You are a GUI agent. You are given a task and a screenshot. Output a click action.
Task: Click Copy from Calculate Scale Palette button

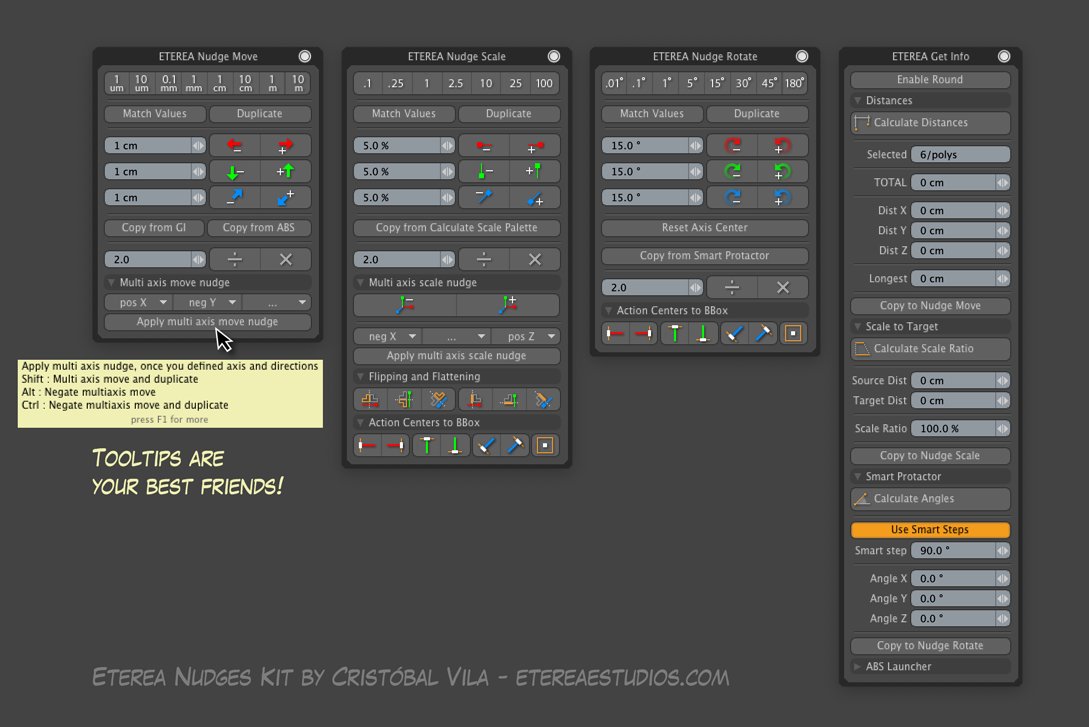click(457, 228)
